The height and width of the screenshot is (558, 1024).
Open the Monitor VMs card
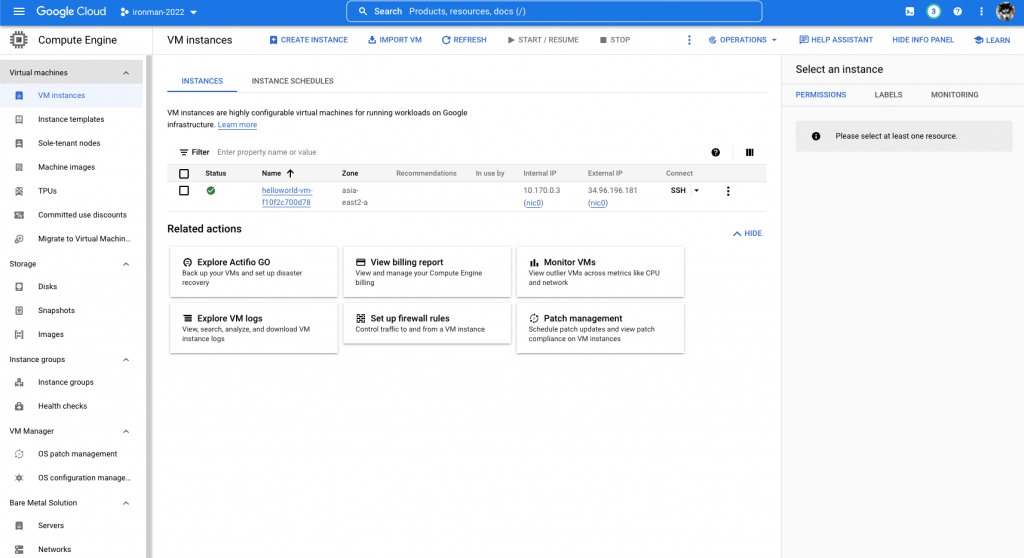[600, 272]
